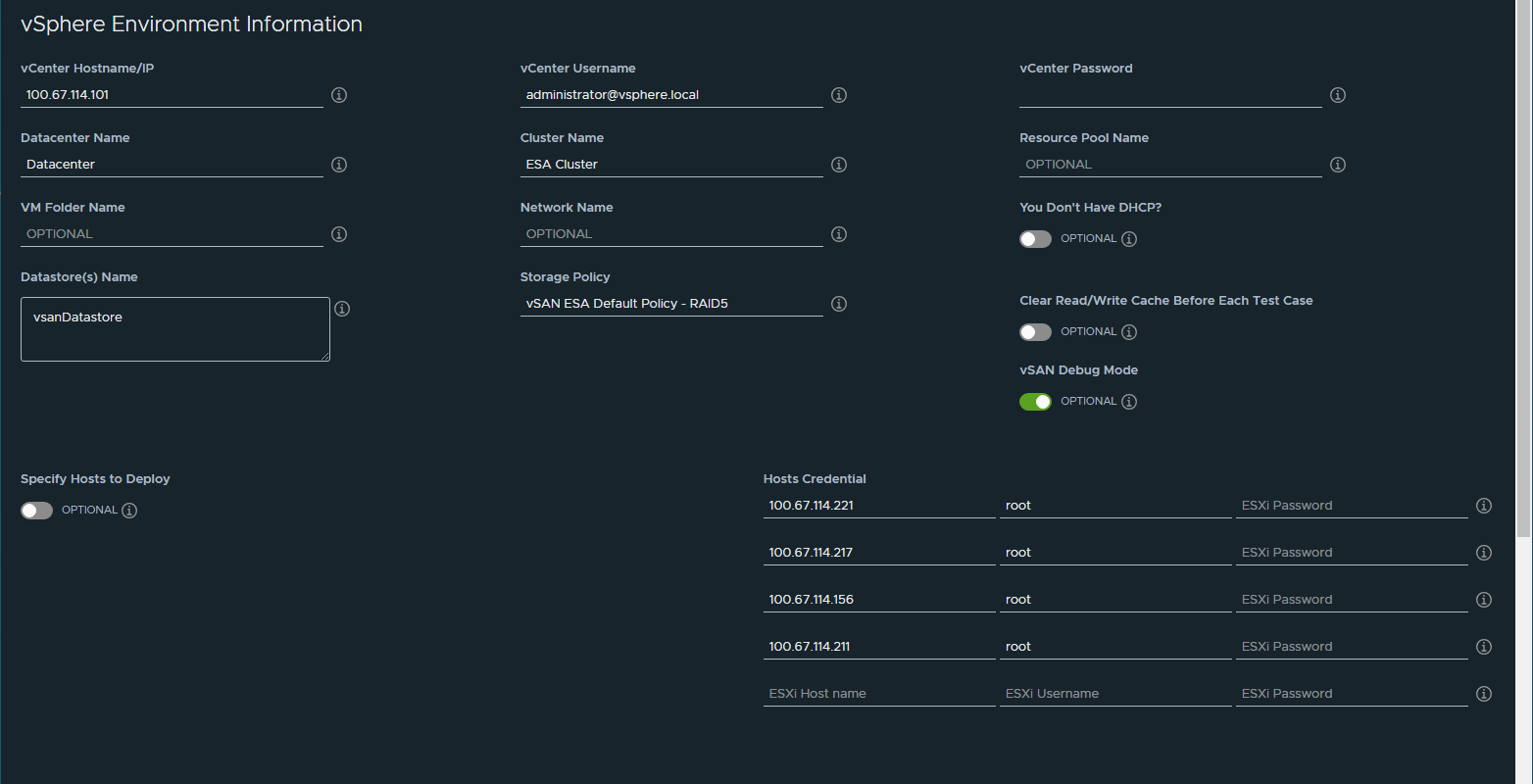Viewport: 1533px width, 784px height.
Task: Click the vSAN Debug Mode label
Action: click(x=1078, y=370)
